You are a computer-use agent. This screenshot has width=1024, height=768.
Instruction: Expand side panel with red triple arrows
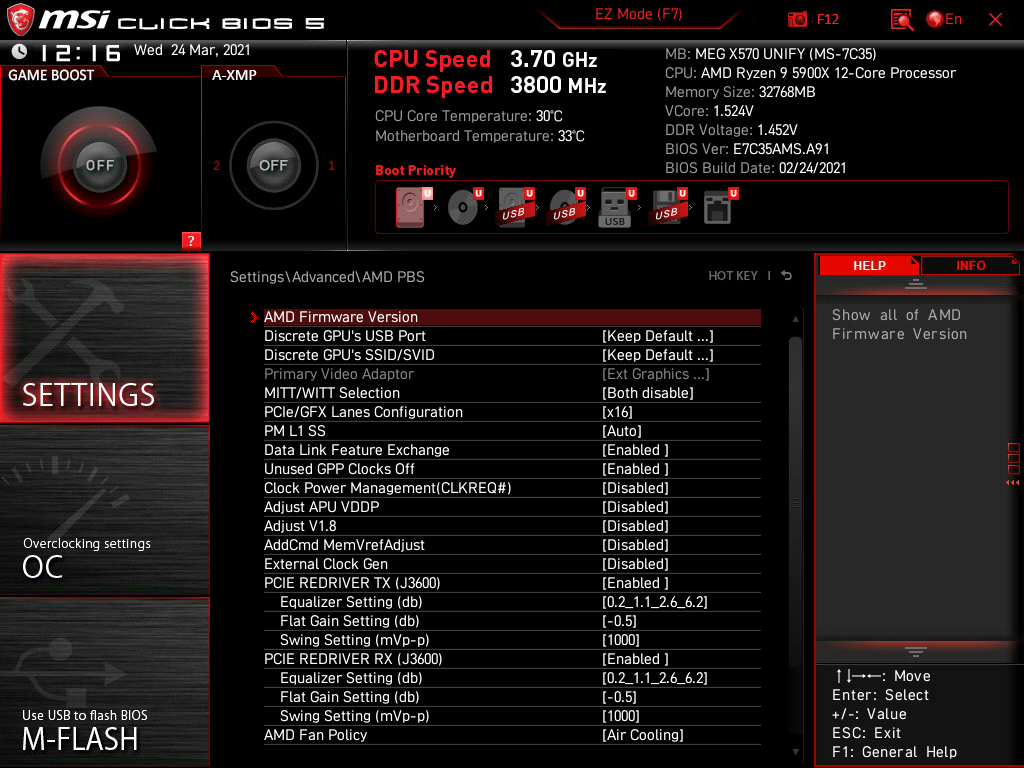click(1012, 483)
